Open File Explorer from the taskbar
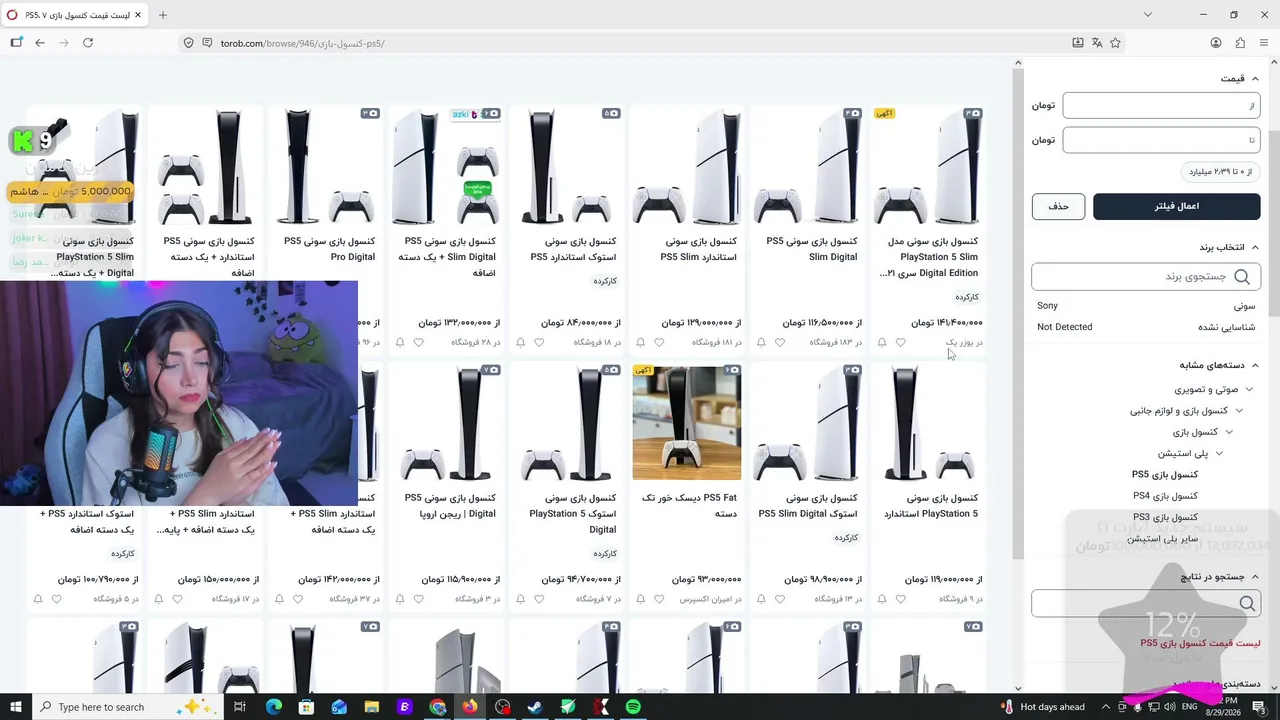This screenshot has height=720, width=1280. pyautogui.click(x=372, y=707)
